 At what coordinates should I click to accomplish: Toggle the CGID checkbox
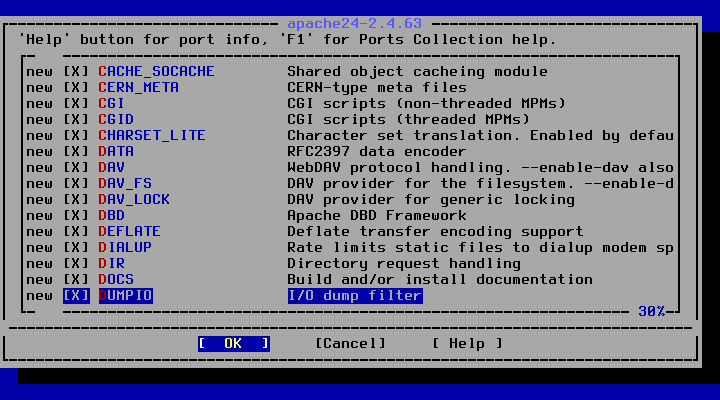click(76, 120)
